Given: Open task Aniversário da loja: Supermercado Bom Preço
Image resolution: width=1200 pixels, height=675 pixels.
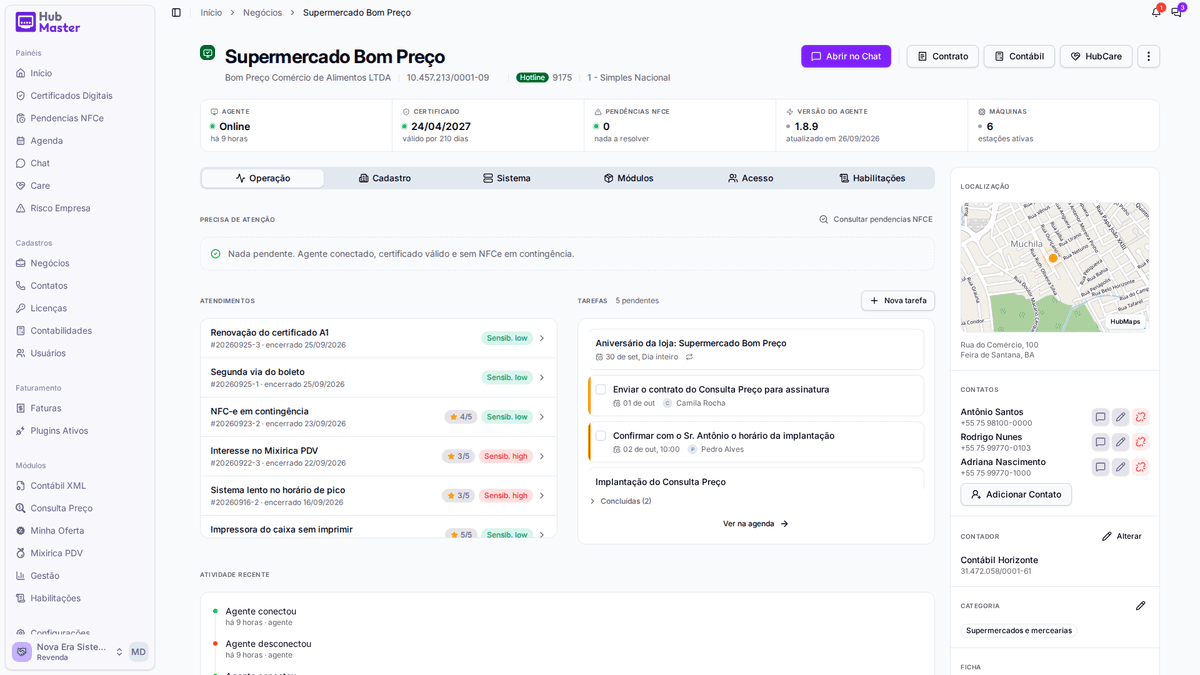Looking at the screenshot, I should (x=756, y=349).
